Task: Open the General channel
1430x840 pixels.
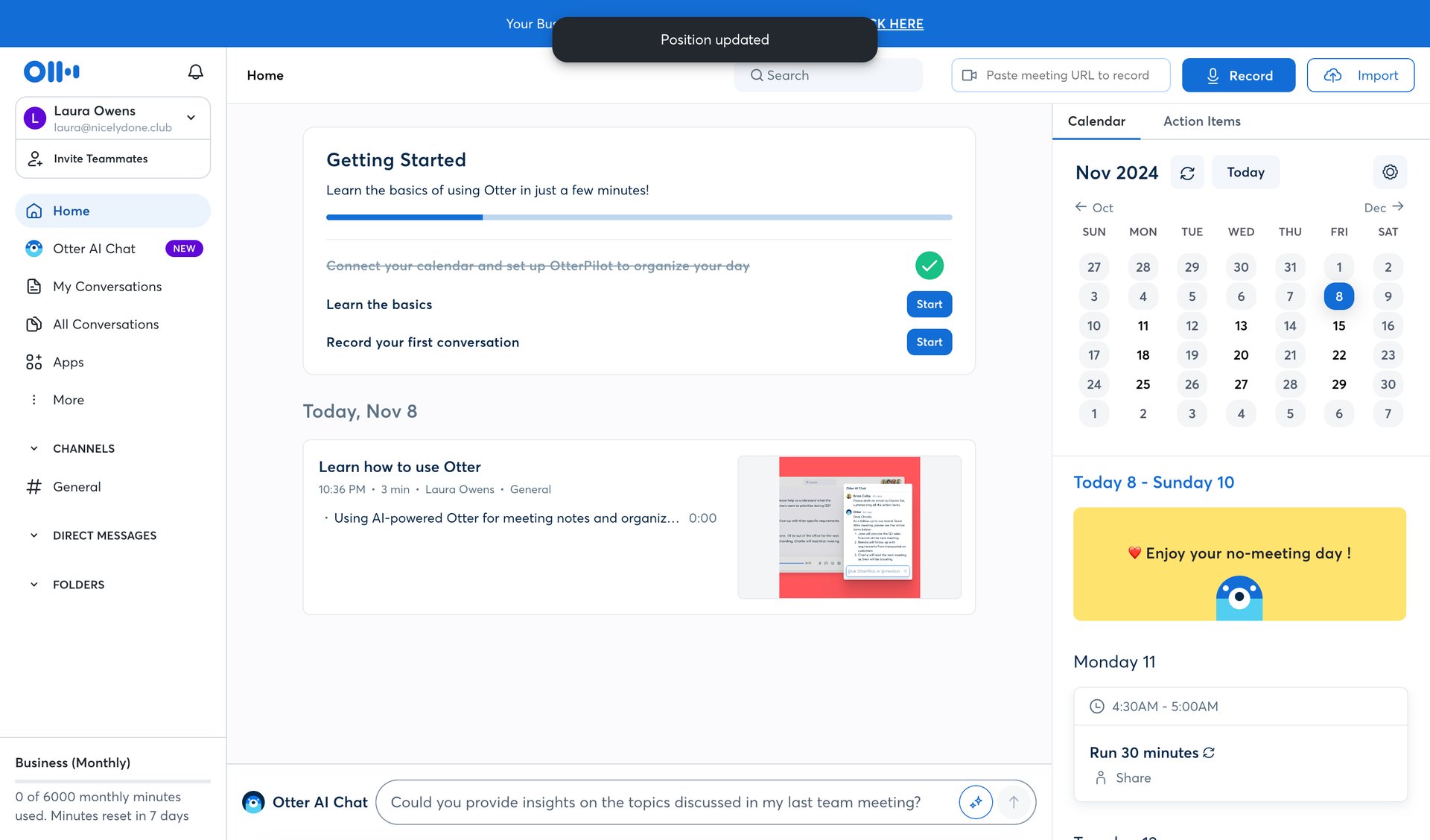Action: click(x=76, y=486)
